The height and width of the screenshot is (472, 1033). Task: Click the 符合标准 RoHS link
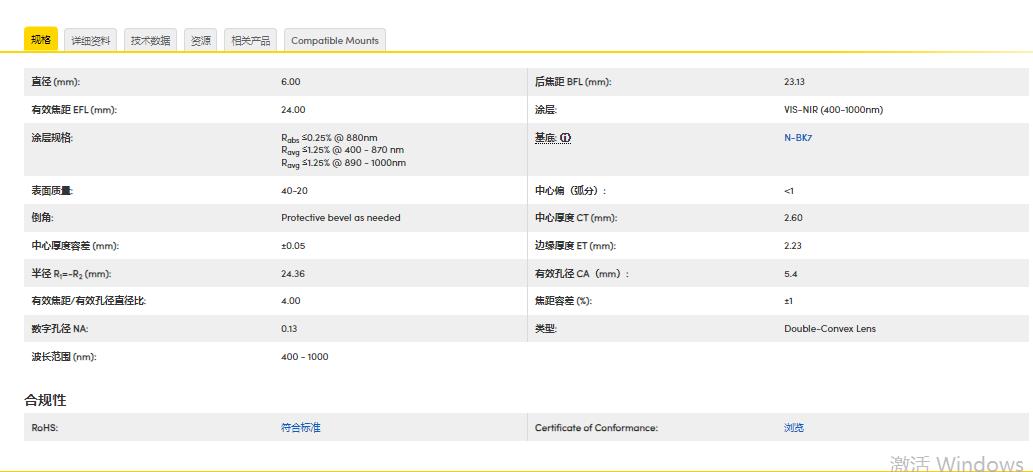301,427
